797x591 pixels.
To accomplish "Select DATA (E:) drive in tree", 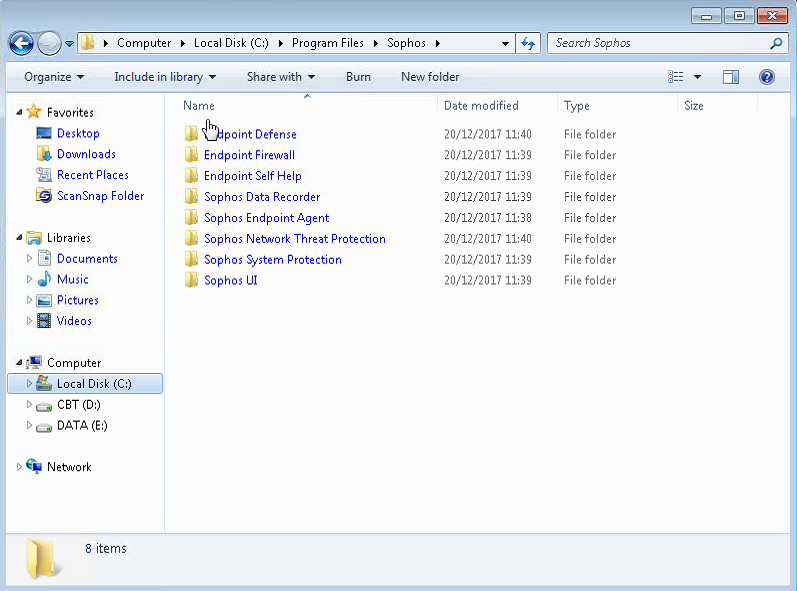I will coord(82,426).
